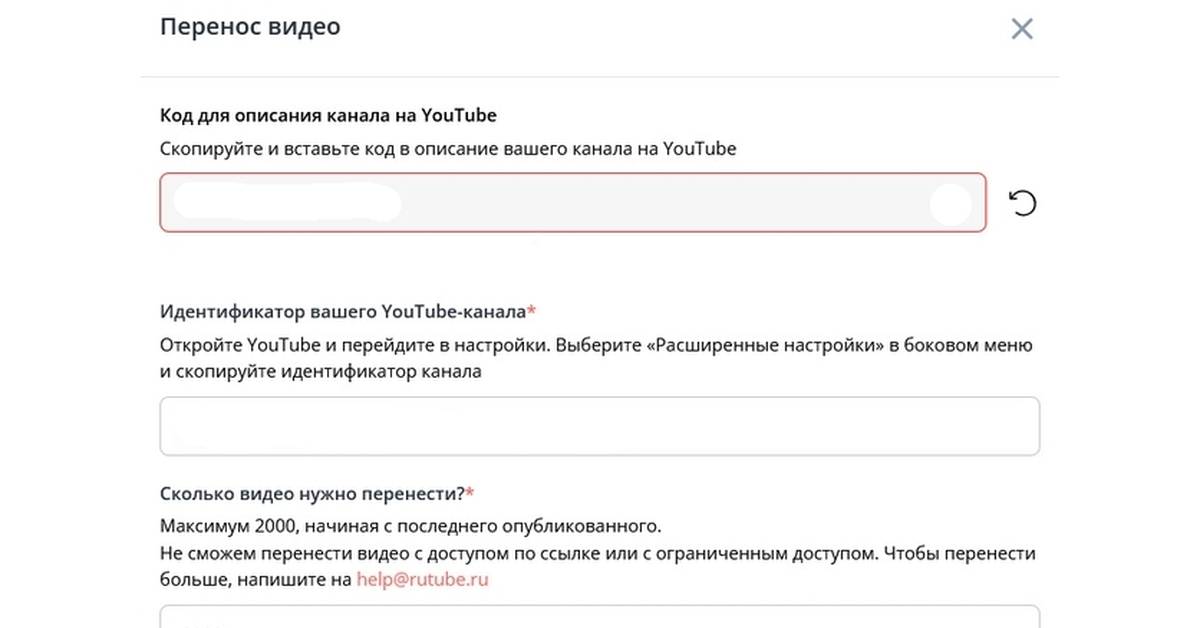Close the Перенос видео dialog
1200x628 pixels.
pos(1021,29)
